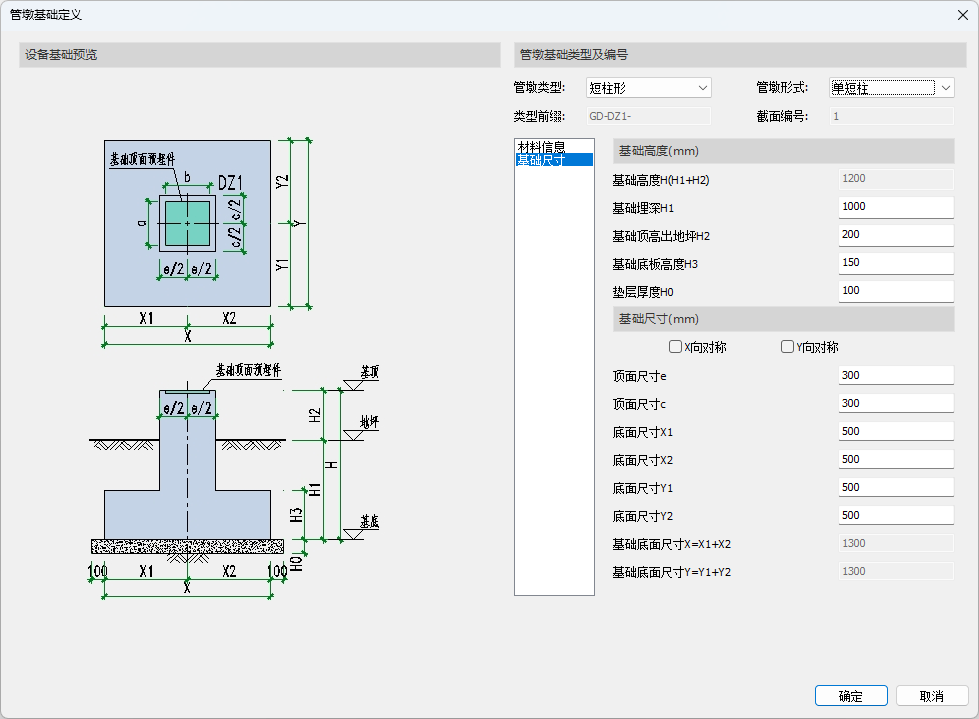Click the 基础底板高度H3 value box

coord(896,263)
